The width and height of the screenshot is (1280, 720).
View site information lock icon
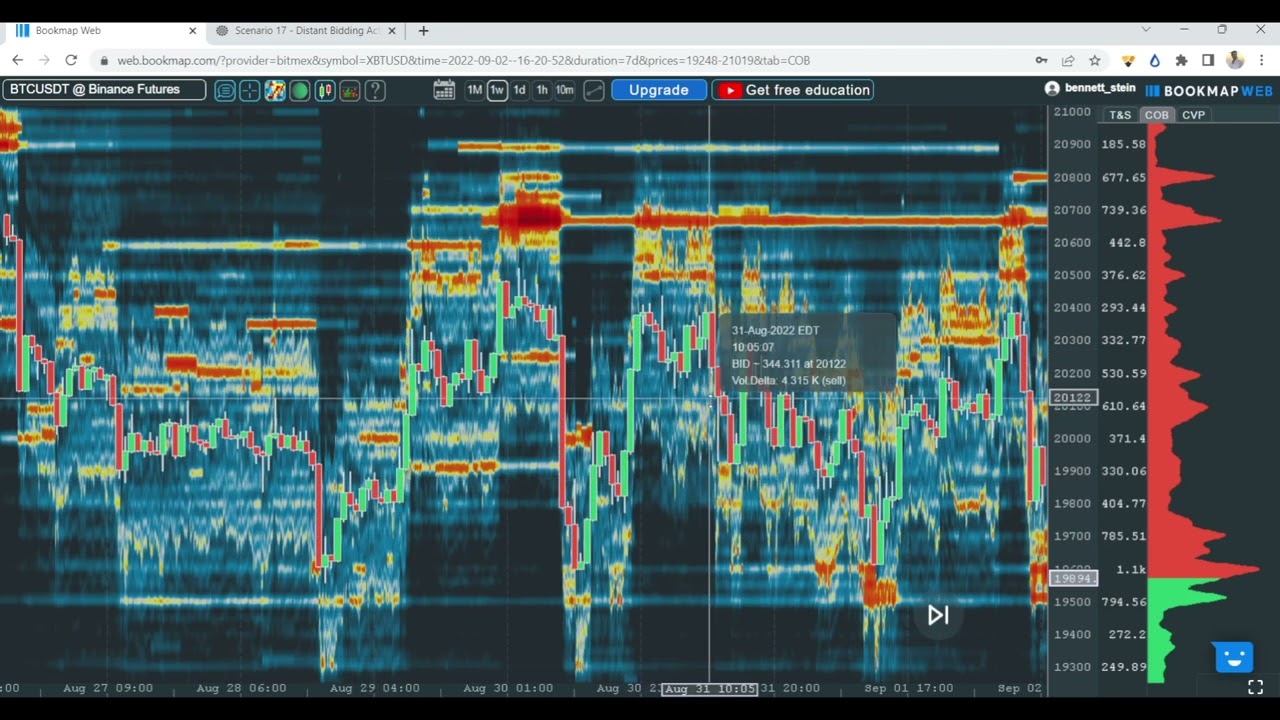105,61
